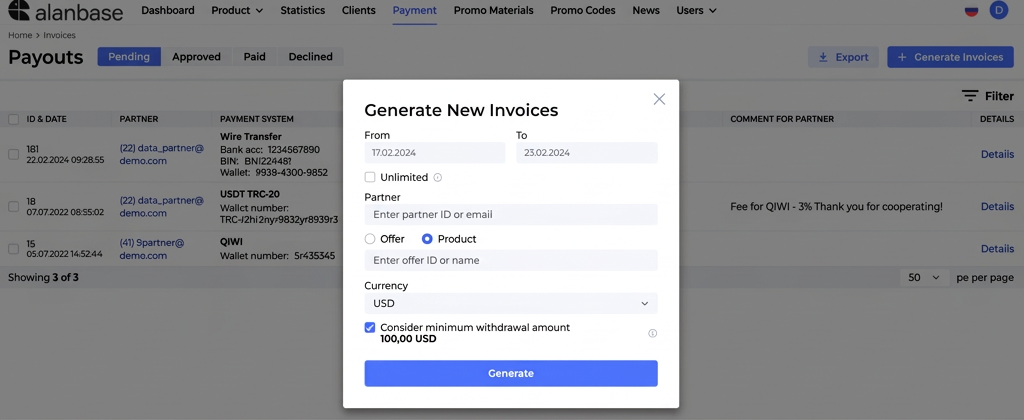
Task: Switch to the Pending tab
Action: [129, 57]
